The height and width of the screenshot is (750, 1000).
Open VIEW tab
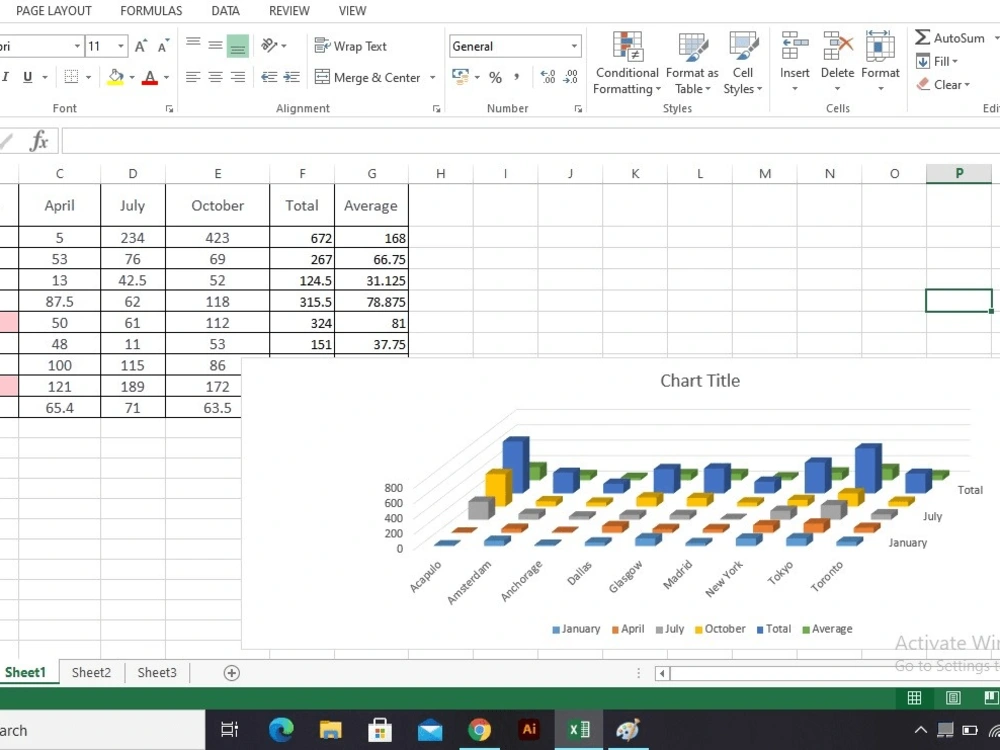click(352, 11)
